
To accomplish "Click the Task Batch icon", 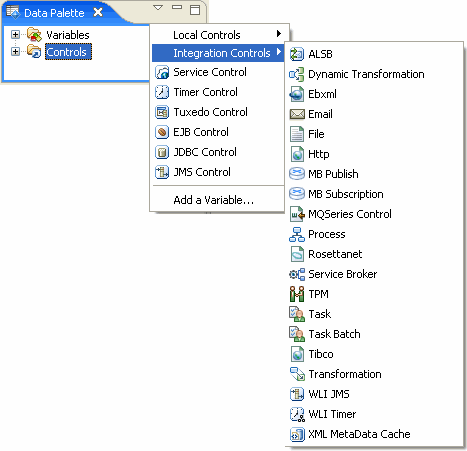I will point(297,334).
